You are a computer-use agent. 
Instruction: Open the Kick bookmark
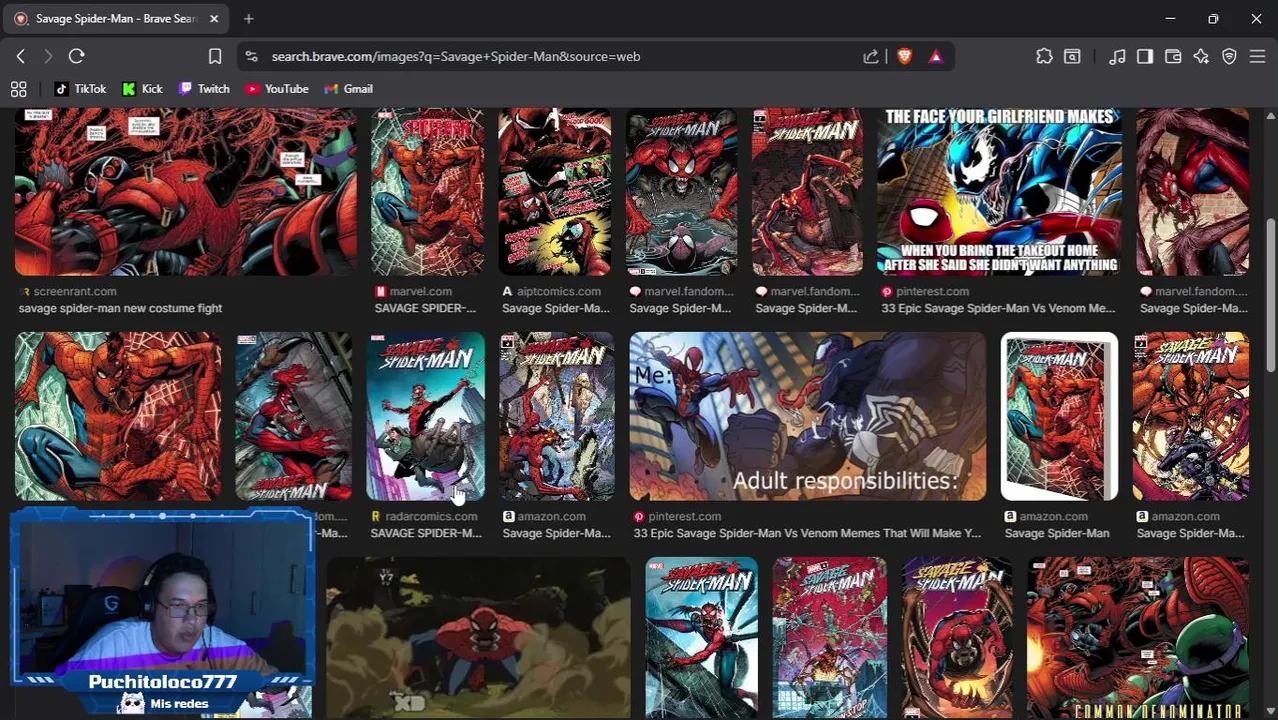(142, 89)
